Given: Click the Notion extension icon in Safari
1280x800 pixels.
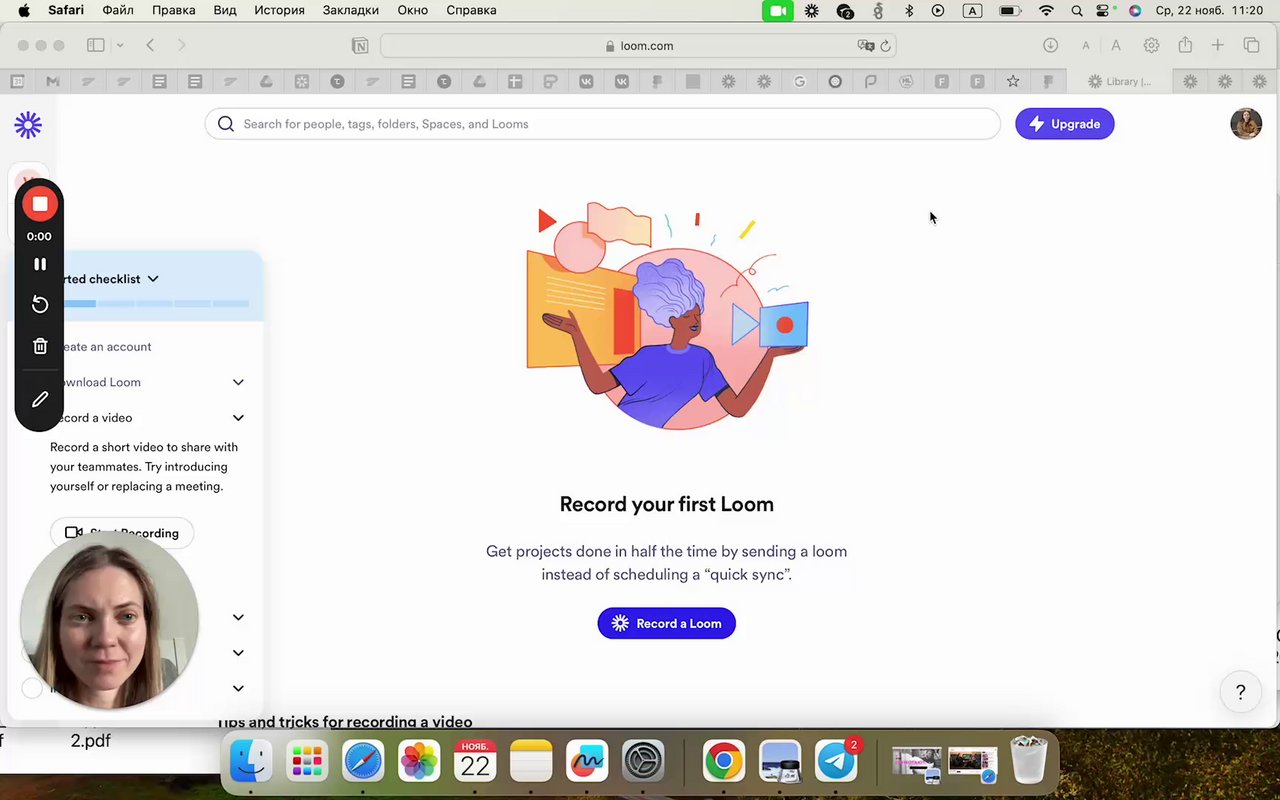Looking at the screenshot, I should [x=359, y=45].
